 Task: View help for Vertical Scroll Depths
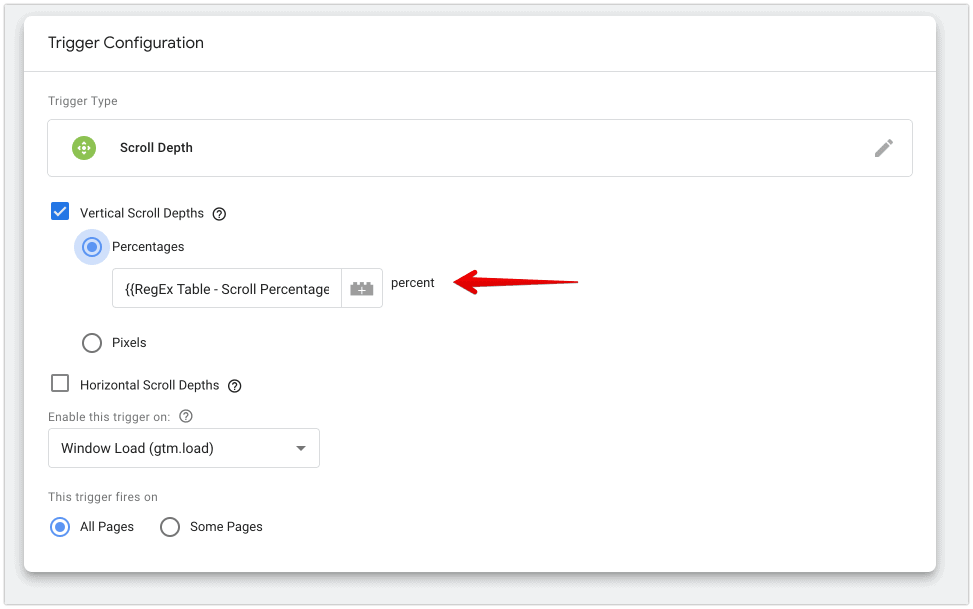coord(219,213)
